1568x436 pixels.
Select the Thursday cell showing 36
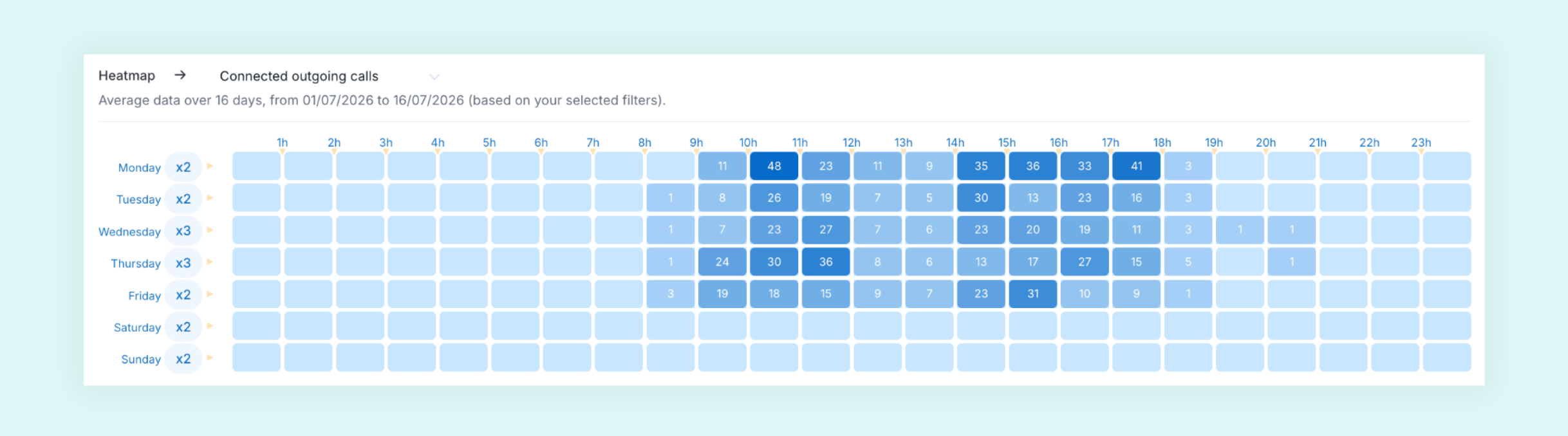tap(826, 262)
